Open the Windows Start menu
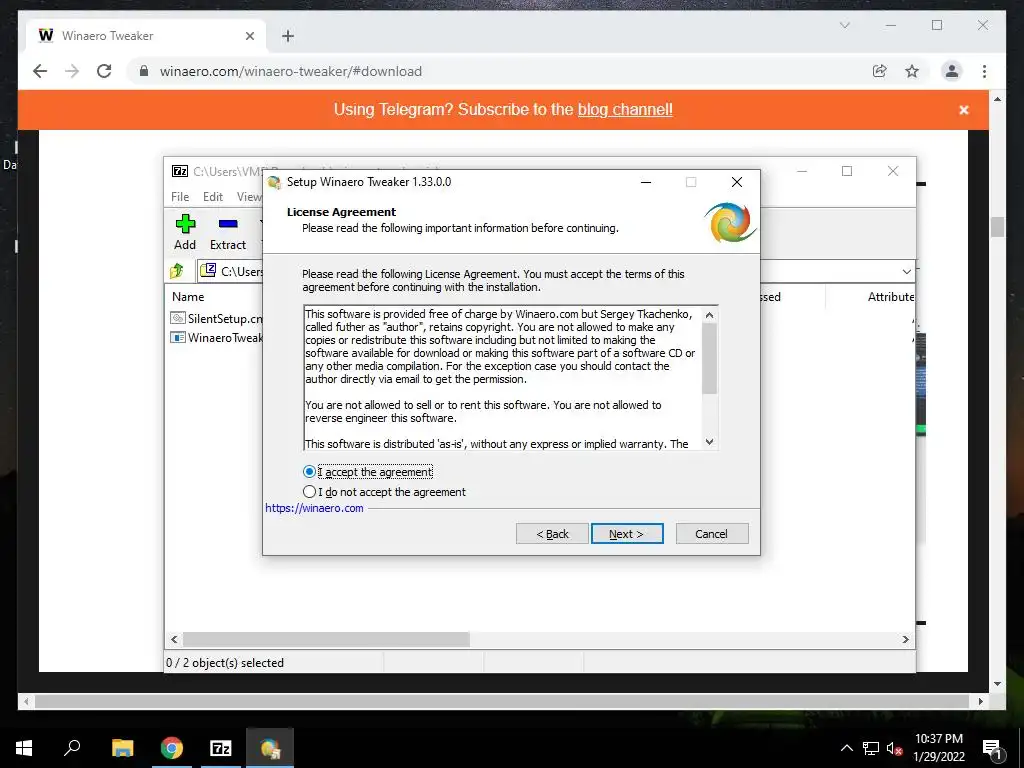This screenshot has width=1024, height=768. click(x=24, y=748)
